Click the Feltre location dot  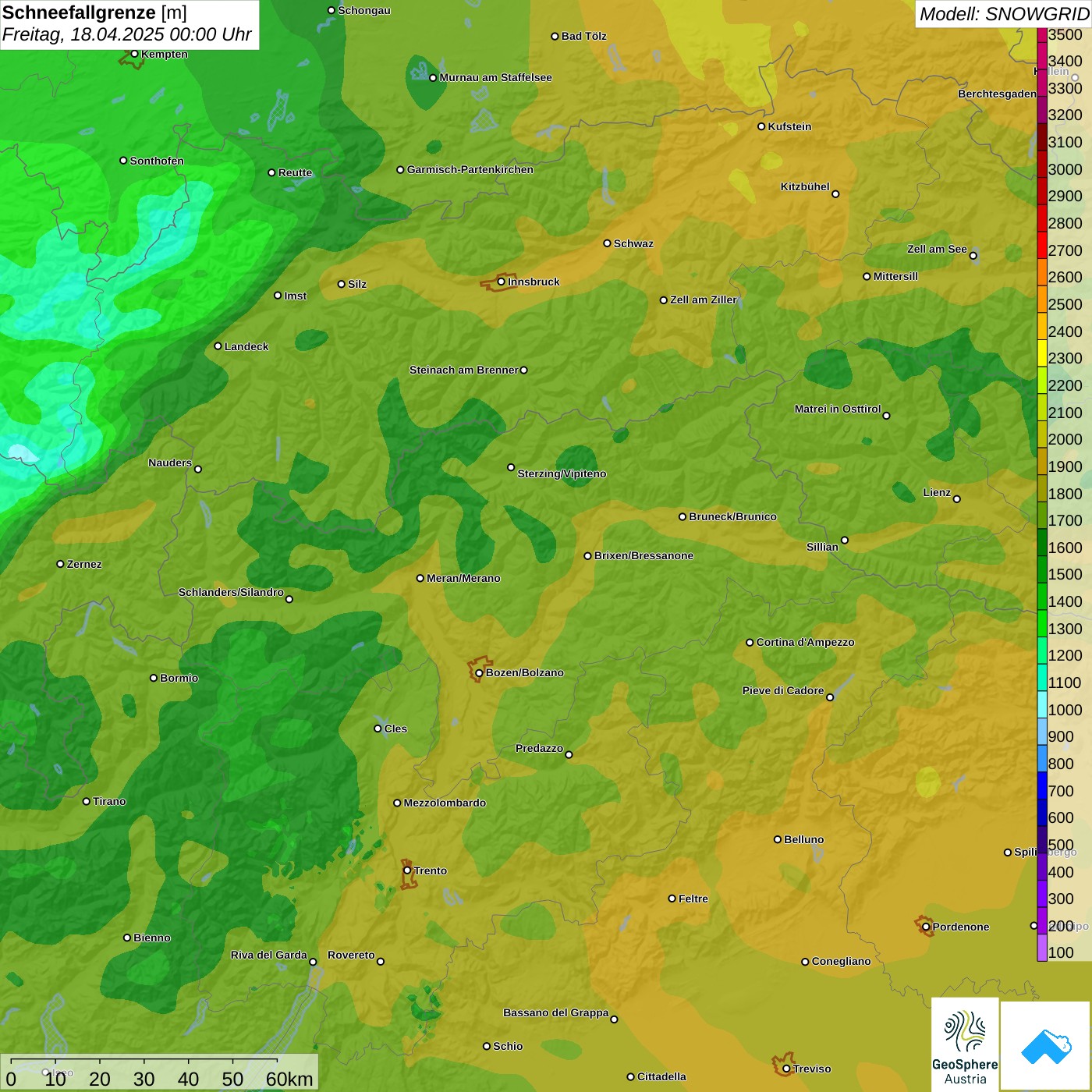672,899
